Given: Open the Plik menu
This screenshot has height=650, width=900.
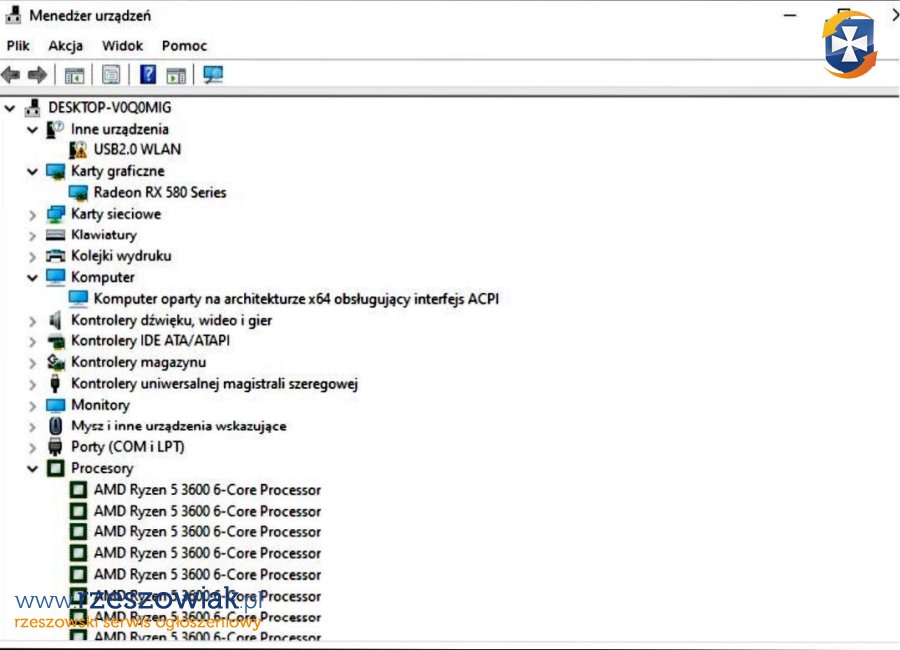Looking at the screenshot, I should click(18, 45).
